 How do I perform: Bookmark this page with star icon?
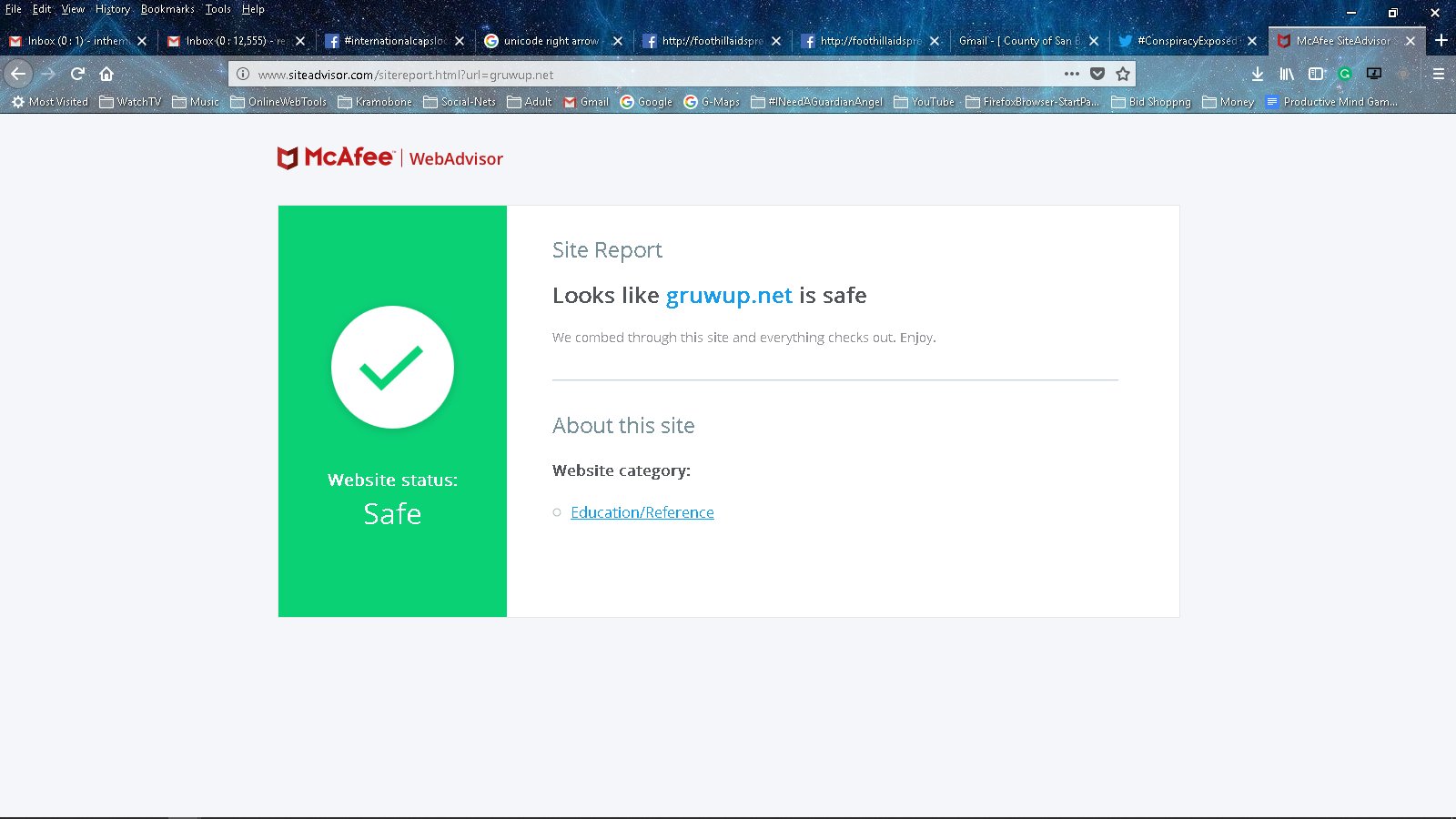tap(1123, 74)
